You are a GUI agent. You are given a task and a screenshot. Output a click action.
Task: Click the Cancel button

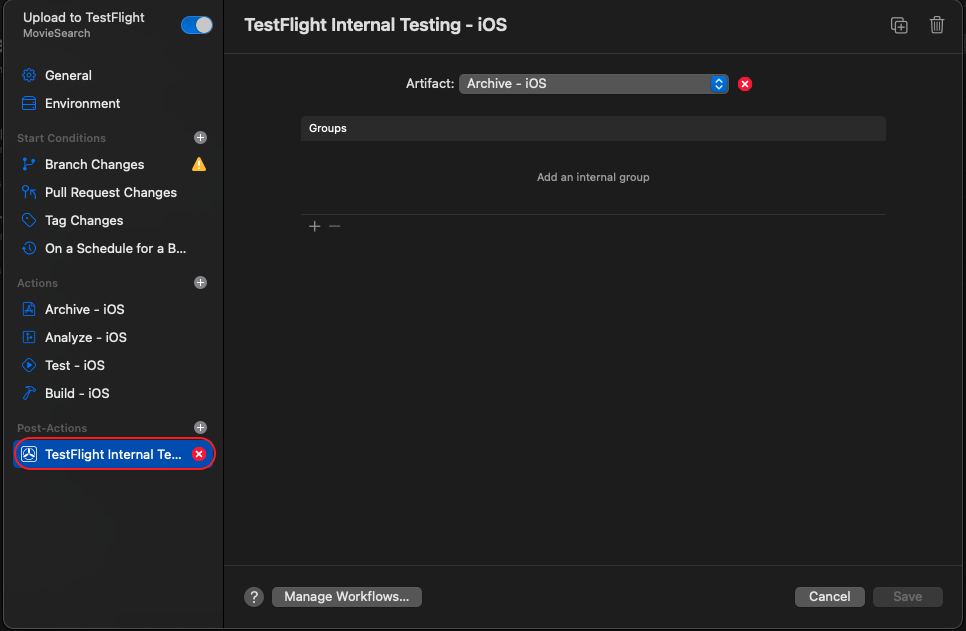click(x=829, y=596)
